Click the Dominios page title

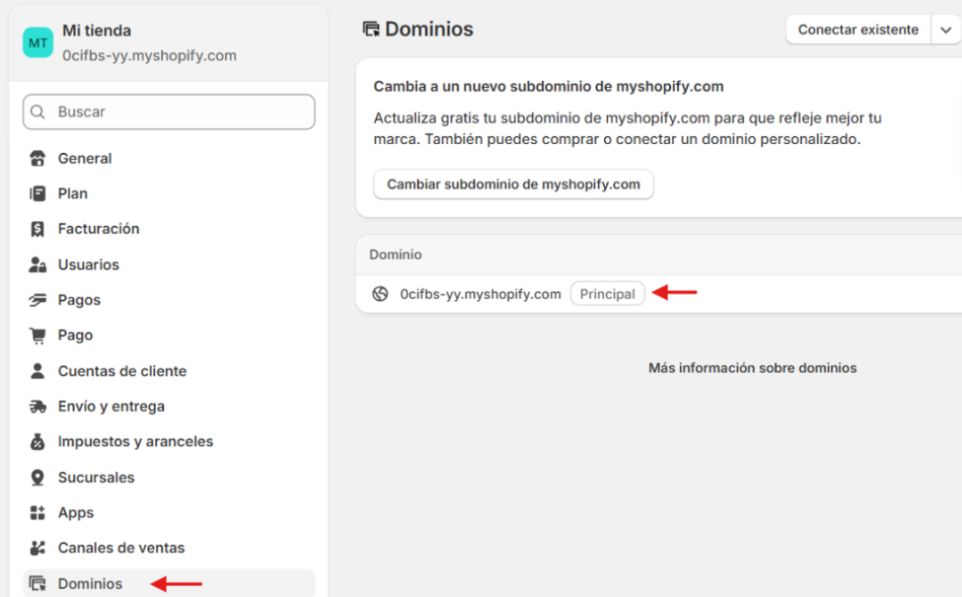[429, 29]
